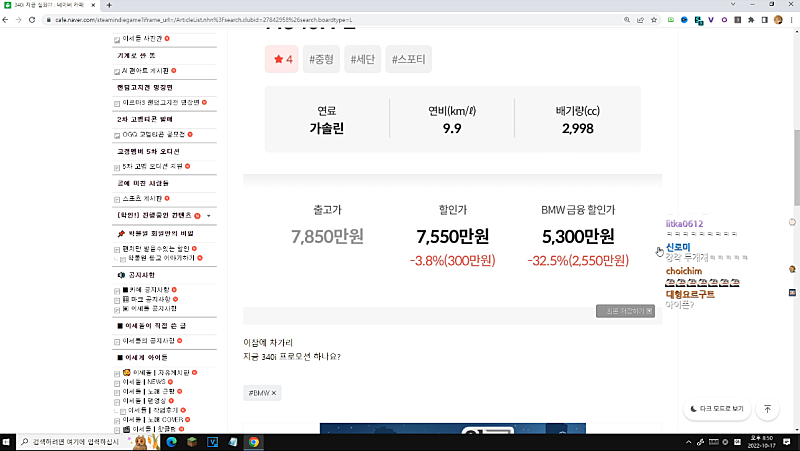Go back to the previous page
Image resolution: width=800 pixels, height=451 pixels.
point(6,20)
